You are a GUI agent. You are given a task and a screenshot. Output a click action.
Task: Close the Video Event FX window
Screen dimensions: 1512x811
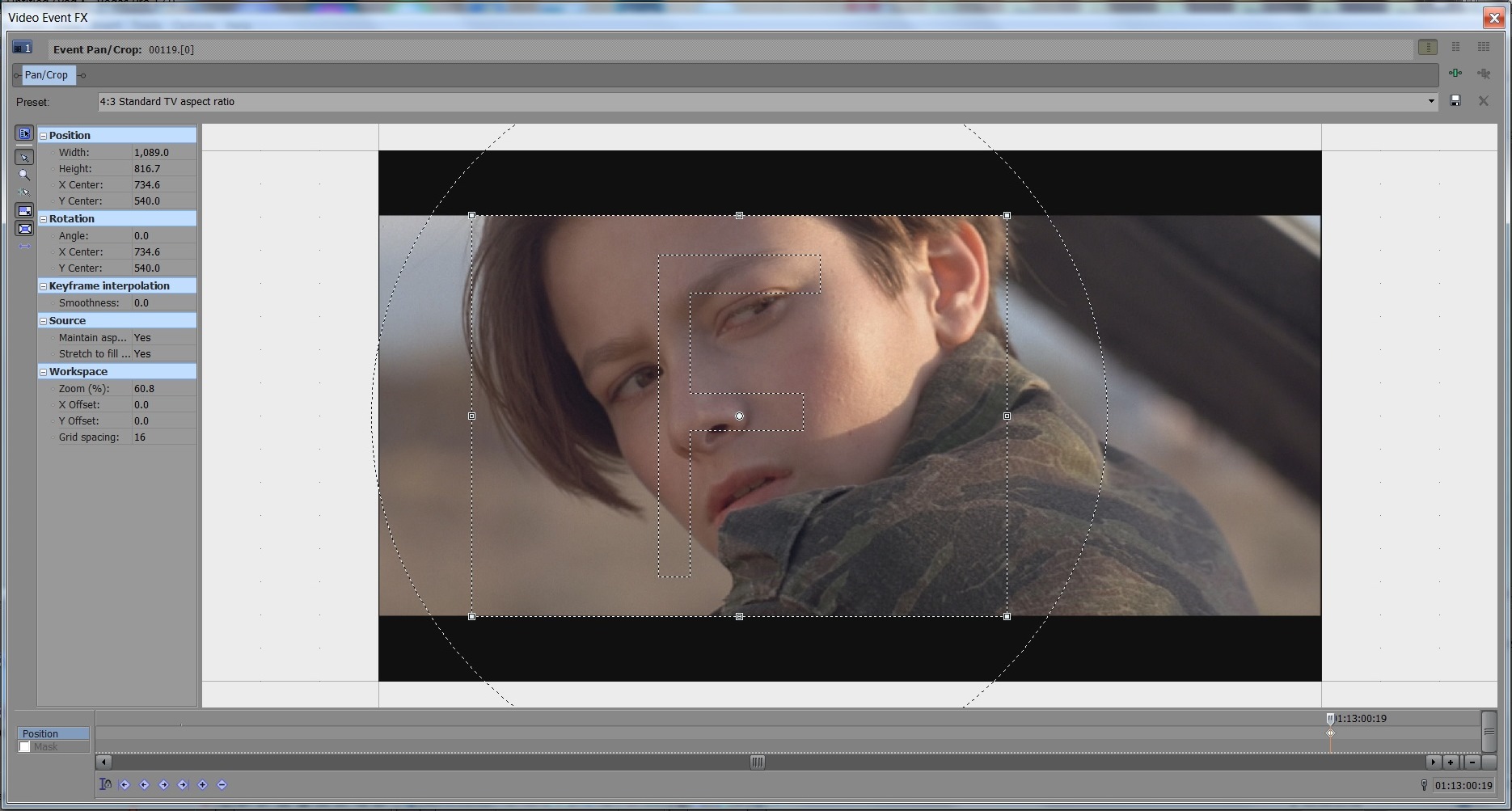tap(1493, 18)
